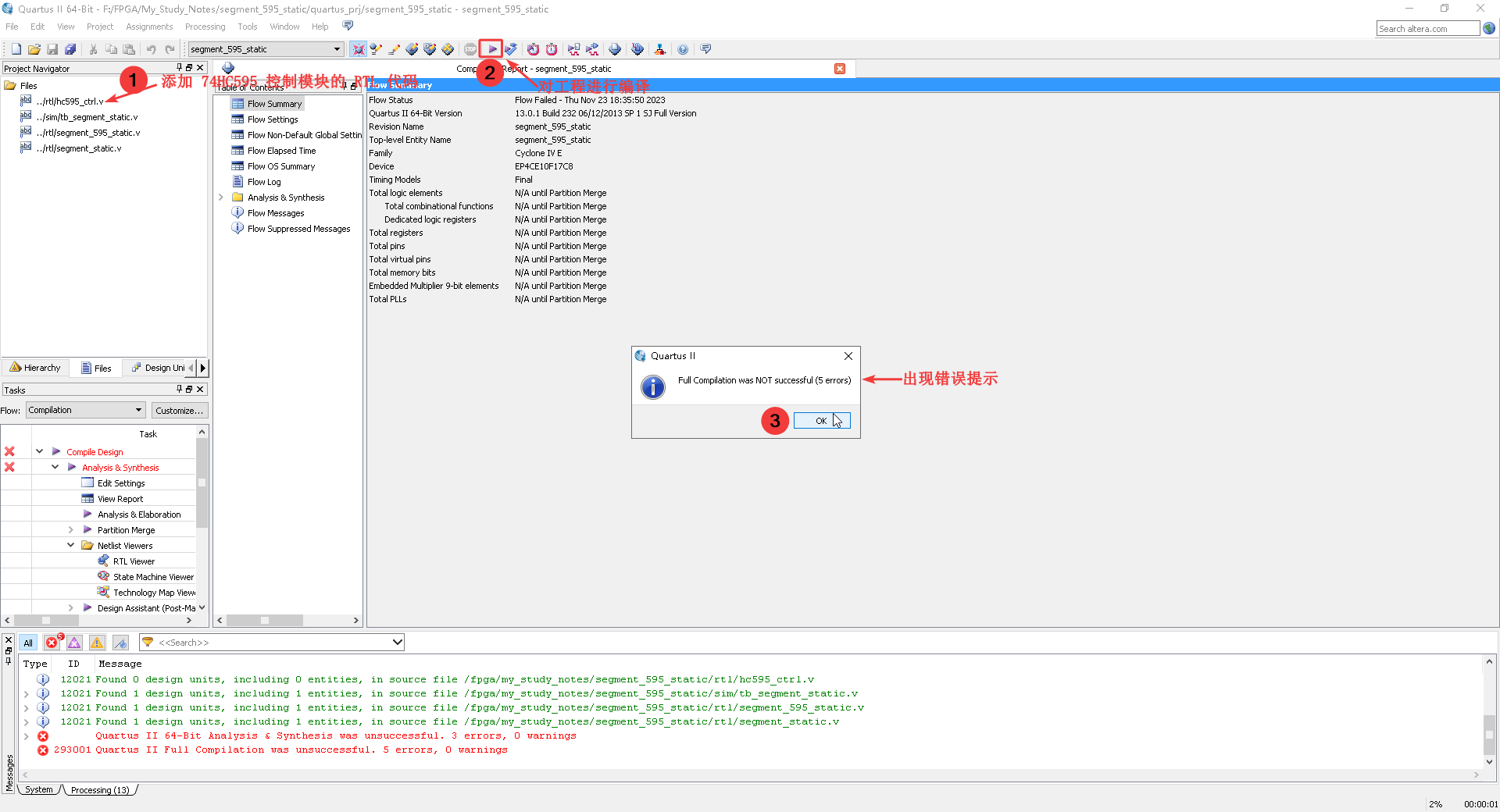Click the Save All icon
This screenshot has height=812, width=1500.
(70, 49)
